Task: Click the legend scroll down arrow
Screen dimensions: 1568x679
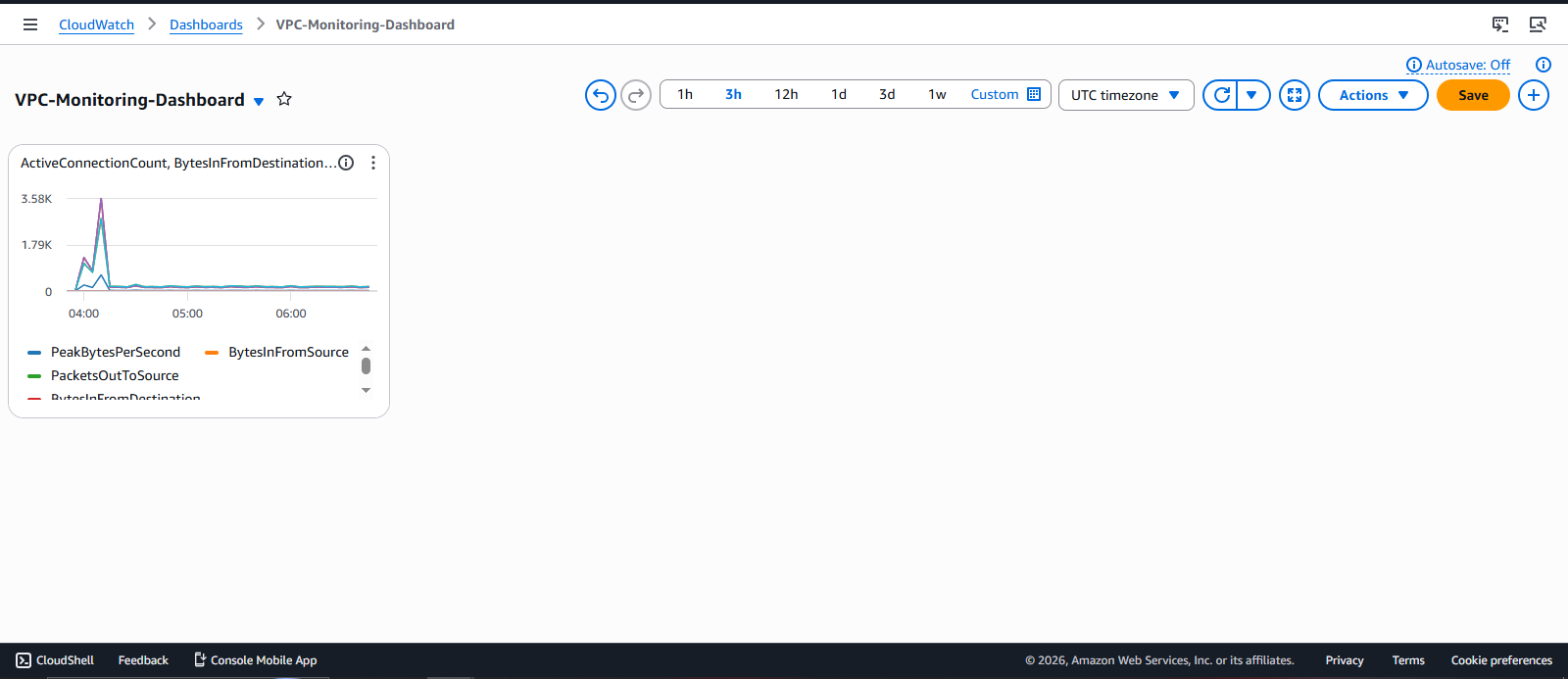Action: [366, 390]
